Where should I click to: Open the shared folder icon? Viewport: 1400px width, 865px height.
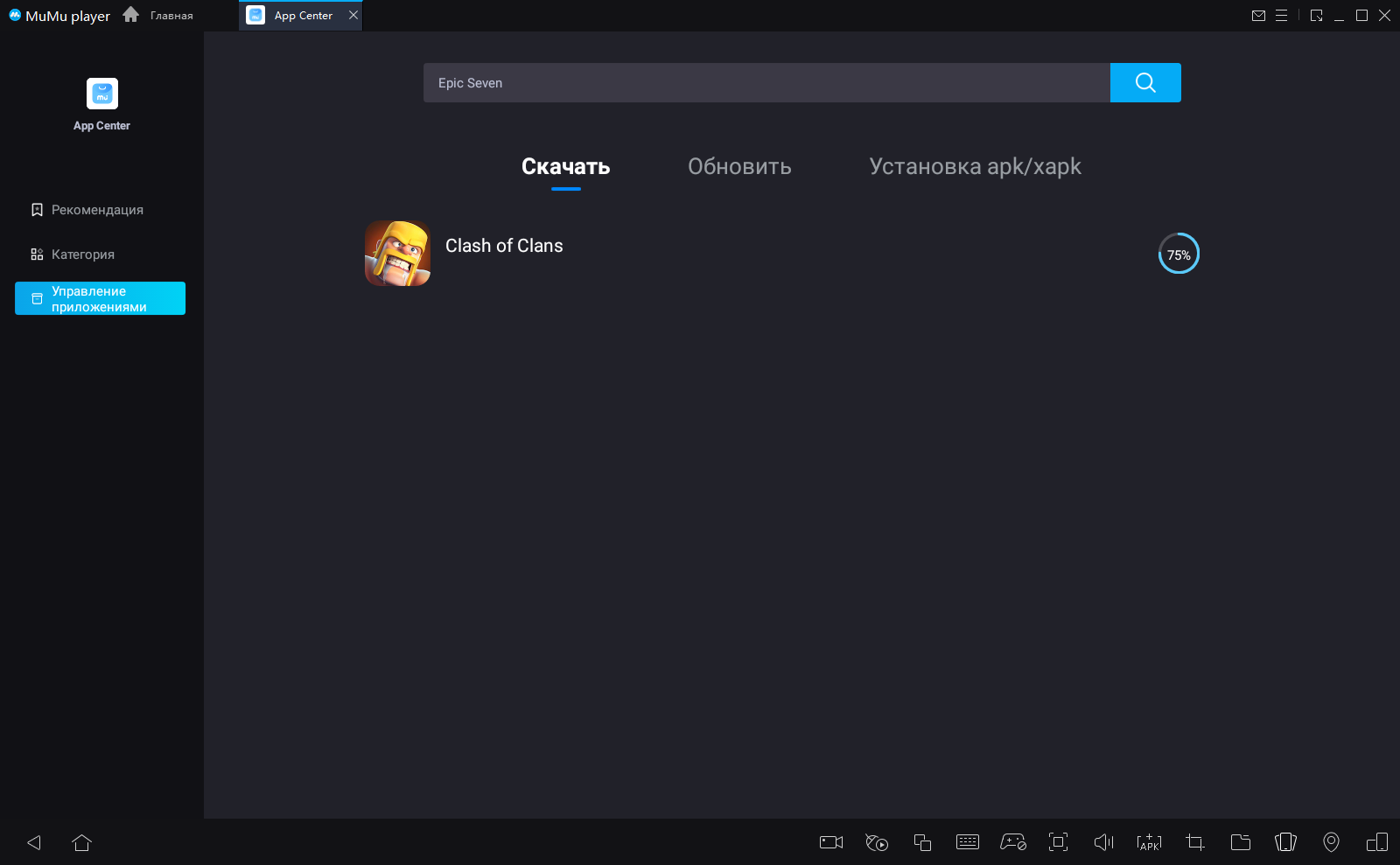point(1241,842)
